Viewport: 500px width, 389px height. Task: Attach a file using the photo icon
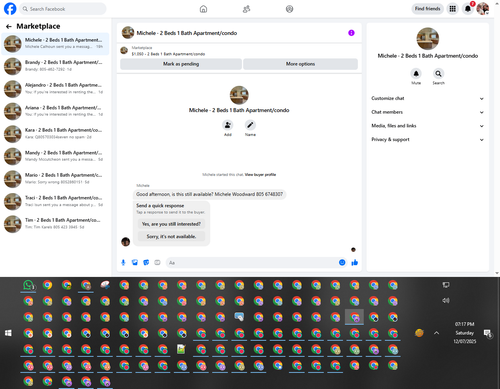[x=135, y=263]
